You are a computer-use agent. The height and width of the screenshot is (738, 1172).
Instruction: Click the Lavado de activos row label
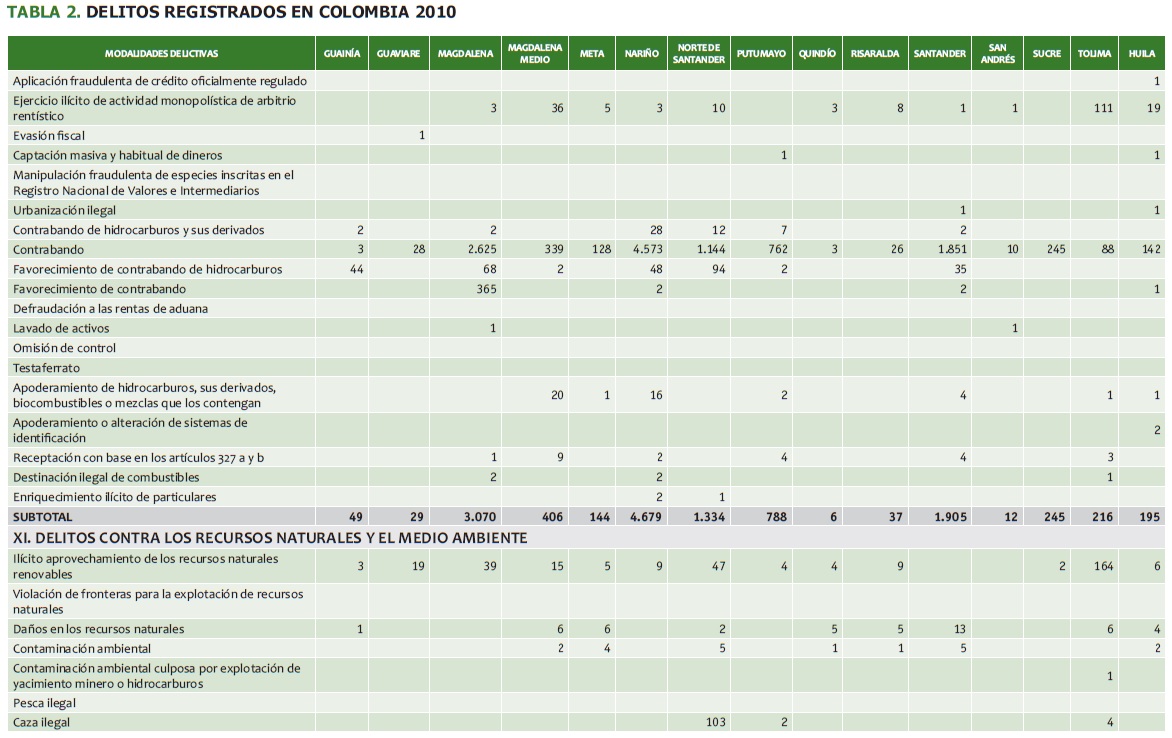point(61,328)
